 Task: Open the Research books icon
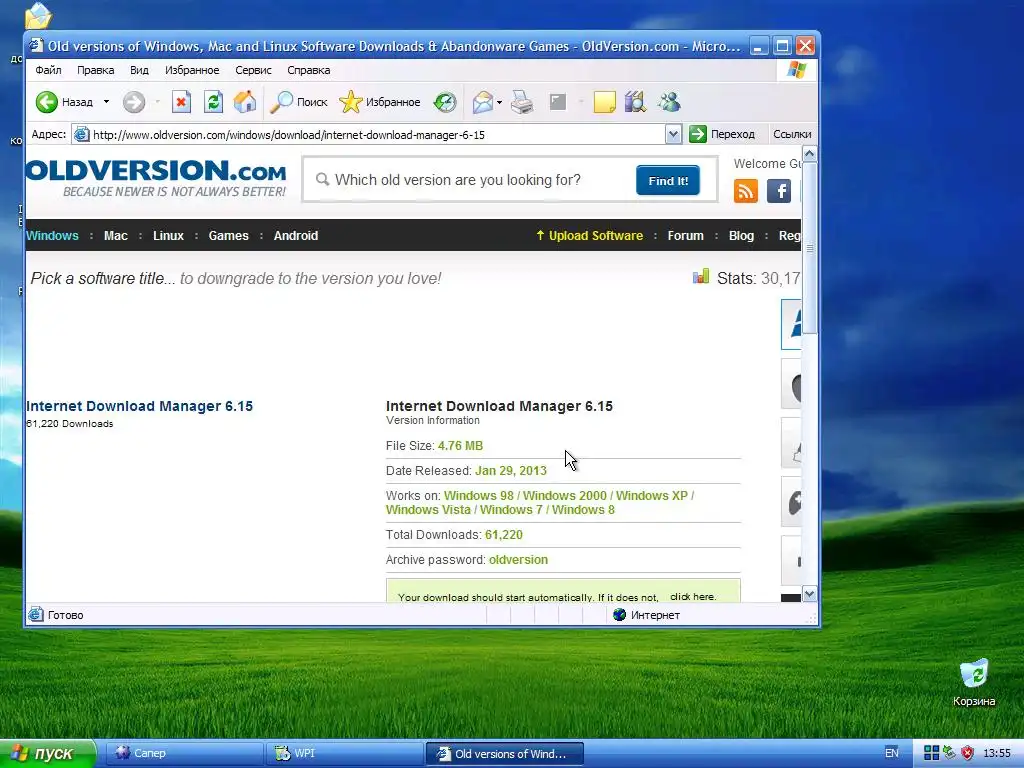click(x=635, y=102)
